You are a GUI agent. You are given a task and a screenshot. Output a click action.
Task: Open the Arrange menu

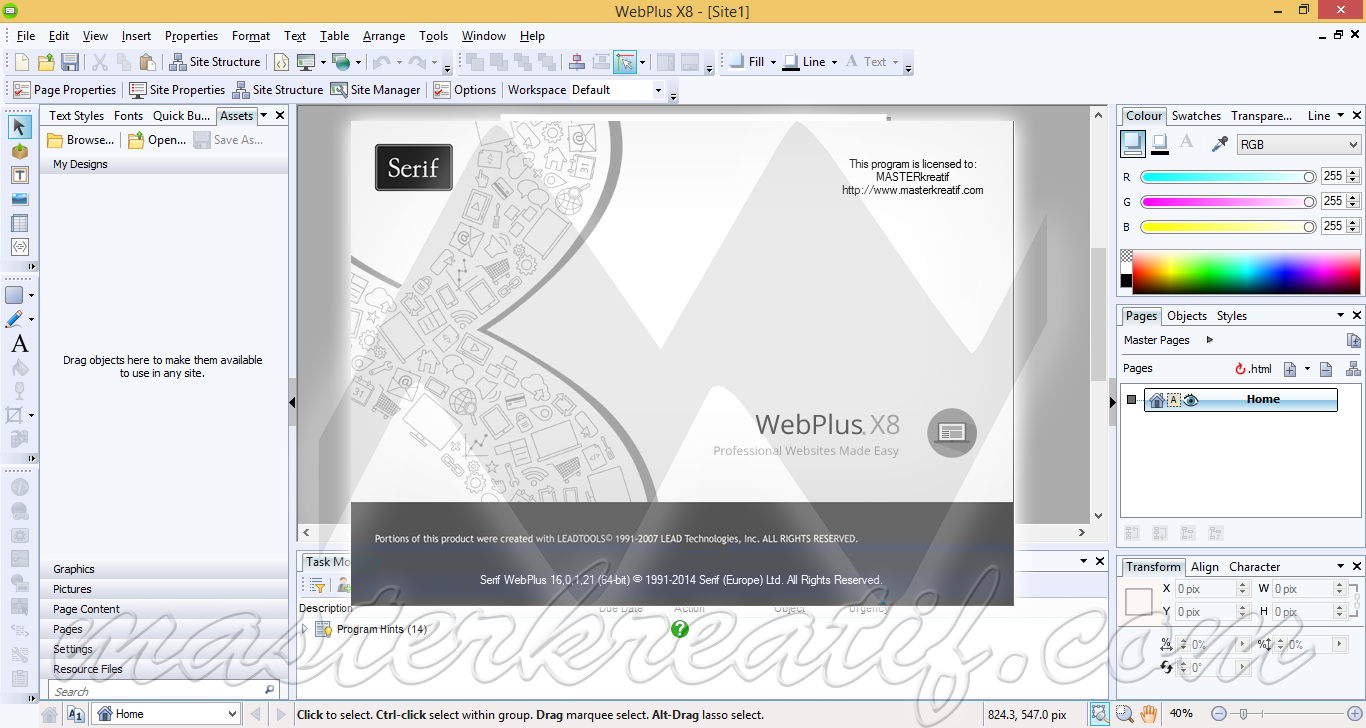click(384, 36)
